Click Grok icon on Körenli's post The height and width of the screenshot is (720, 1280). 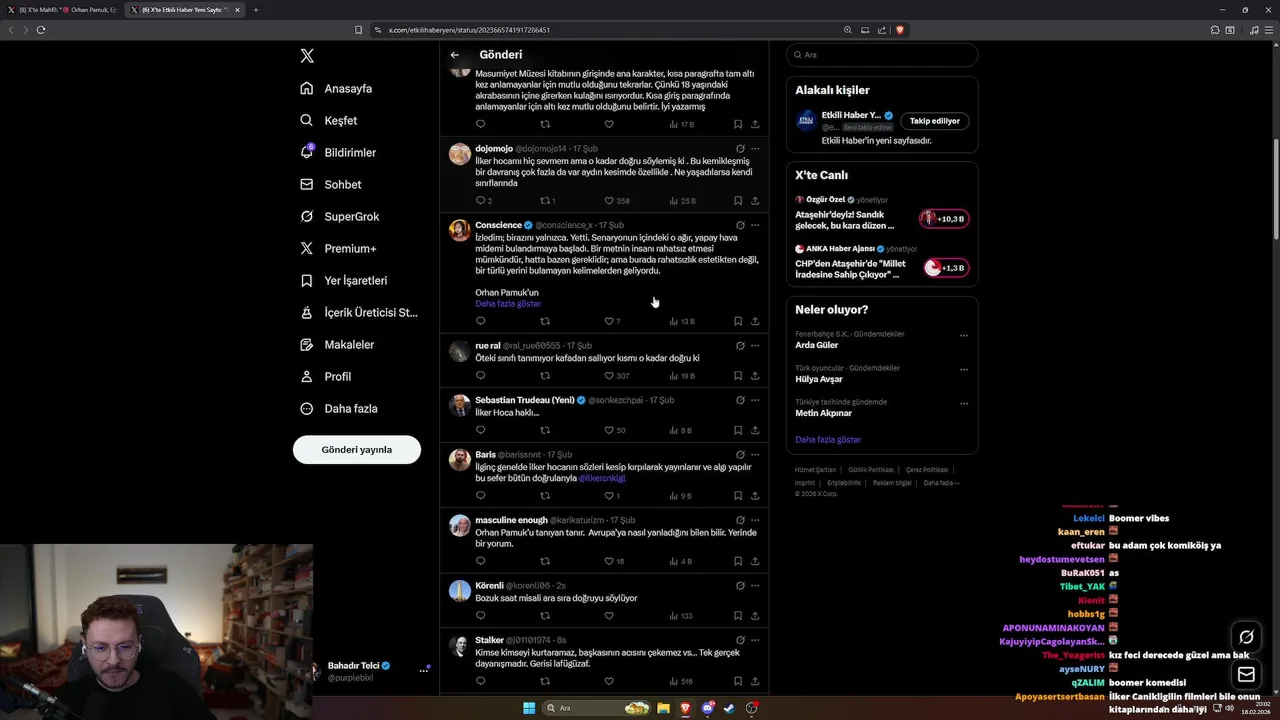740,585
